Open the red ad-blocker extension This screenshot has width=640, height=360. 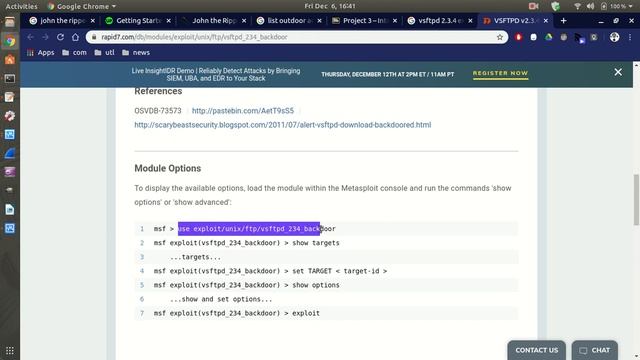click(518, 37)
